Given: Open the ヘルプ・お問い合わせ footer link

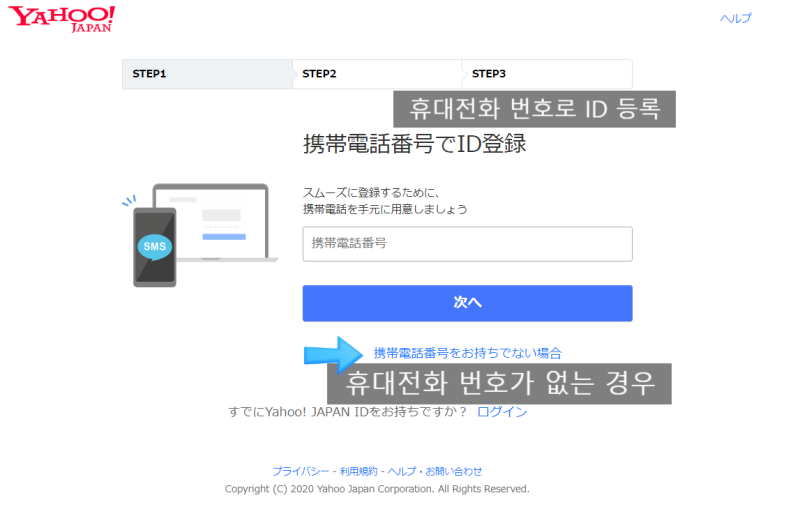Looking at the screenshot, I should (x=435, y=471).
